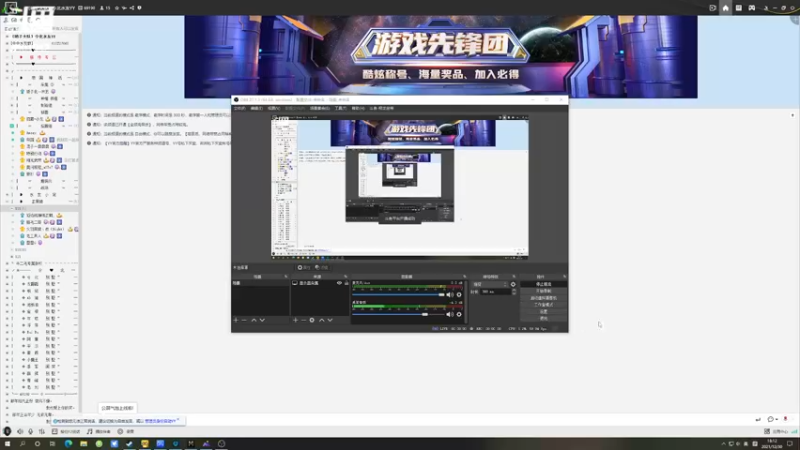Image resolution: width=800 pixels, height=450 pixels.
Task: Click Studio Mode button in OBS controls
Action: pyautogui.click(x=543, y=305)
